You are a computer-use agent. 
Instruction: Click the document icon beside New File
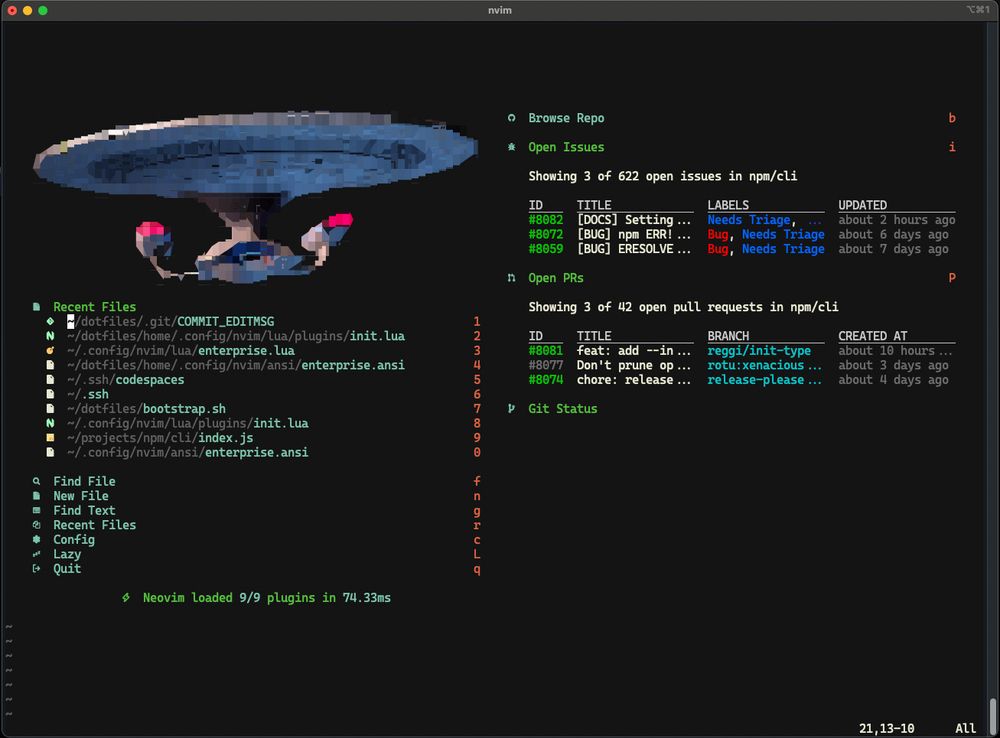pos(36,496)
